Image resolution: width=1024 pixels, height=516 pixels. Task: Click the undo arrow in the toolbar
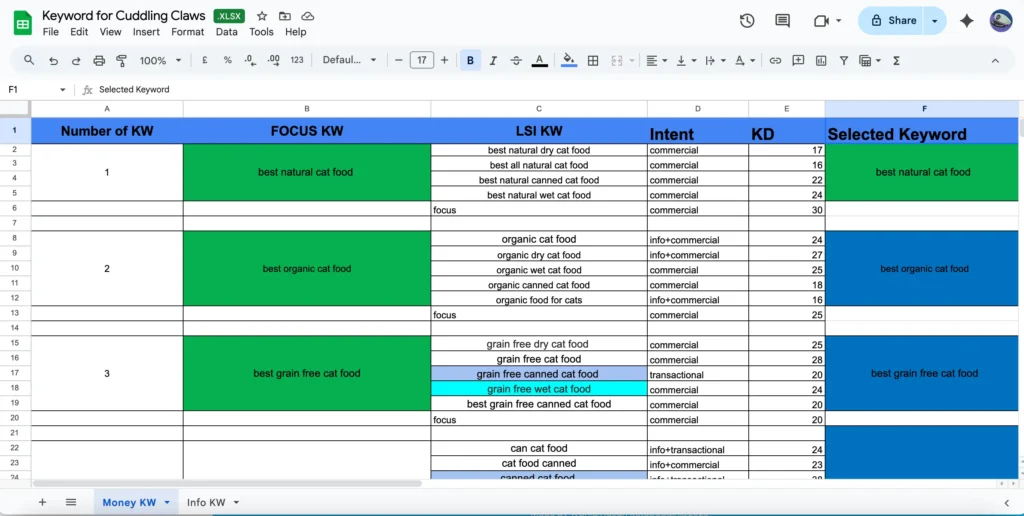click(x=53, y=61)
